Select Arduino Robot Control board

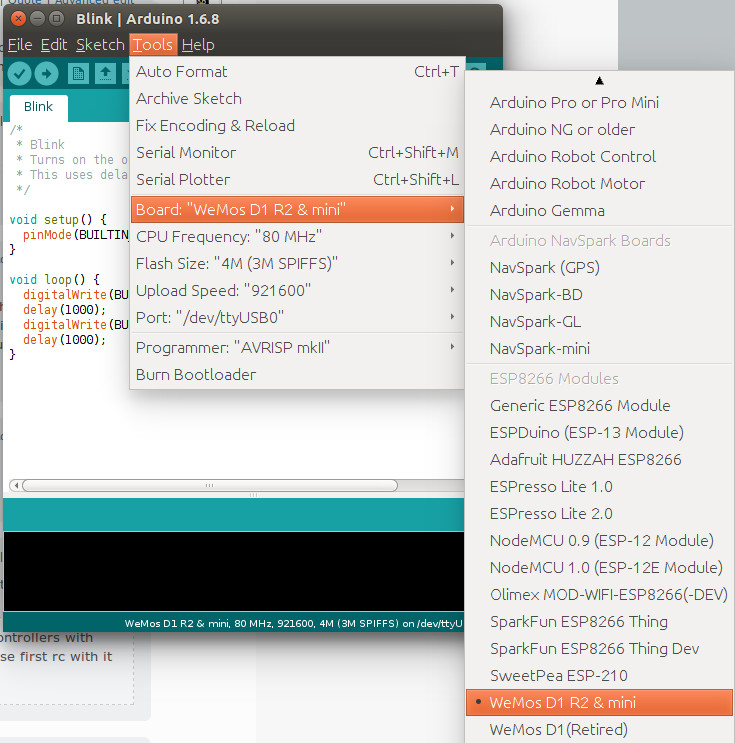(x=599, y=156)
